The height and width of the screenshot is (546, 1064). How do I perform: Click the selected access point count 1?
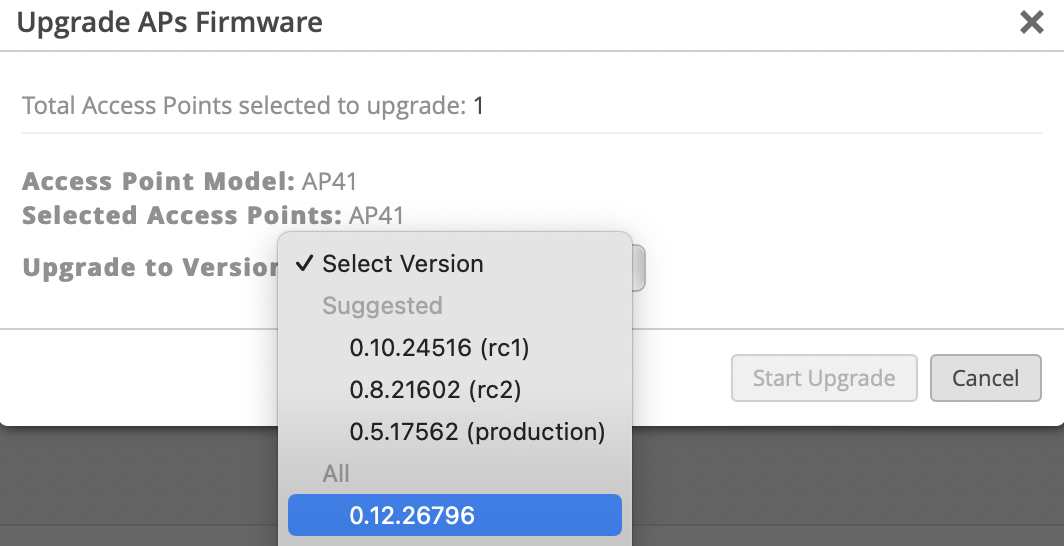(x=479, y=105)
